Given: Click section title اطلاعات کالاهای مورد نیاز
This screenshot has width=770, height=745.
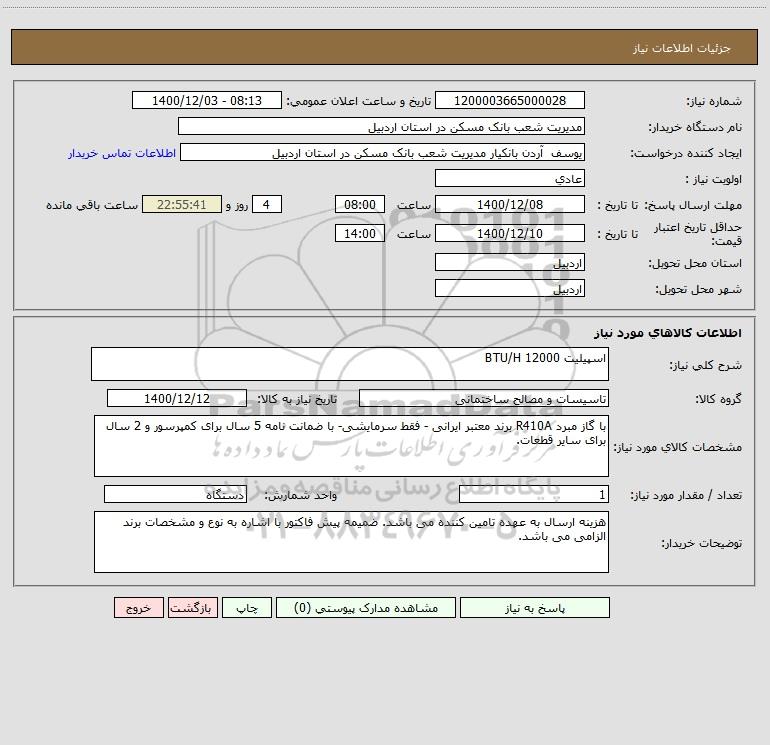Looking at the screenshot, I should 668,333.
